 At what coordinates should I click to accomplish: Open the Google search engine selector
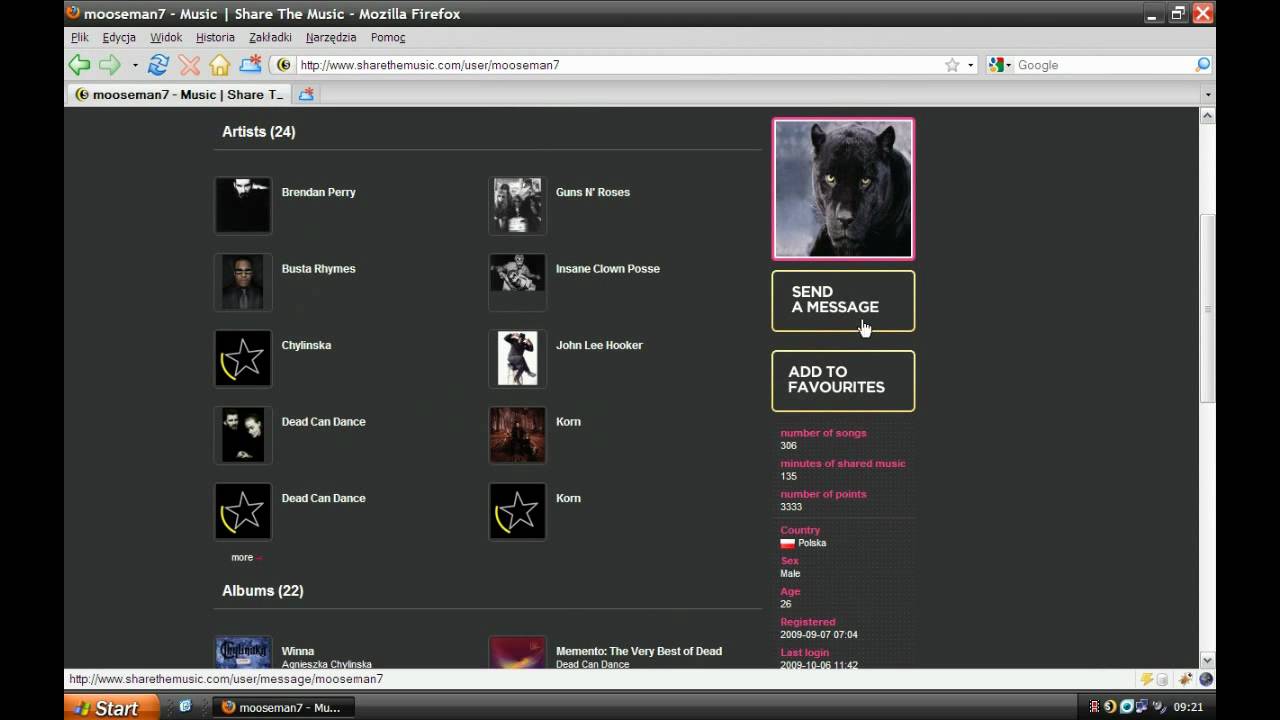tap(1000, 65)
